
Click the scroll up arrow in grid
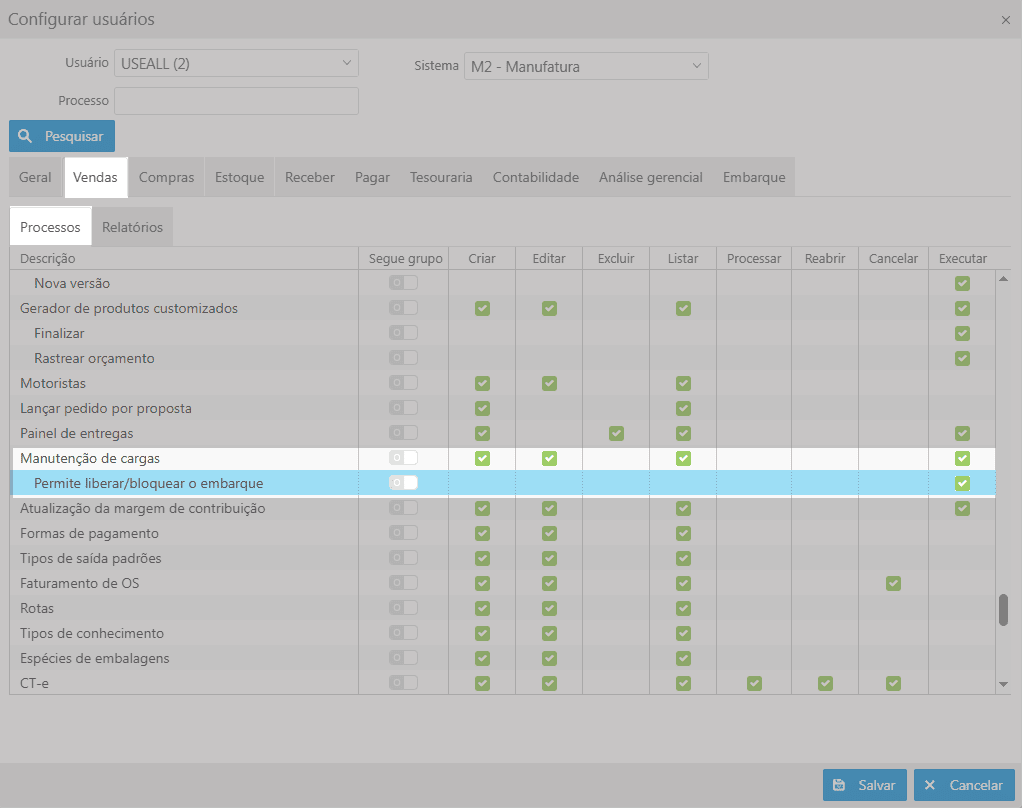(1003, 279)
